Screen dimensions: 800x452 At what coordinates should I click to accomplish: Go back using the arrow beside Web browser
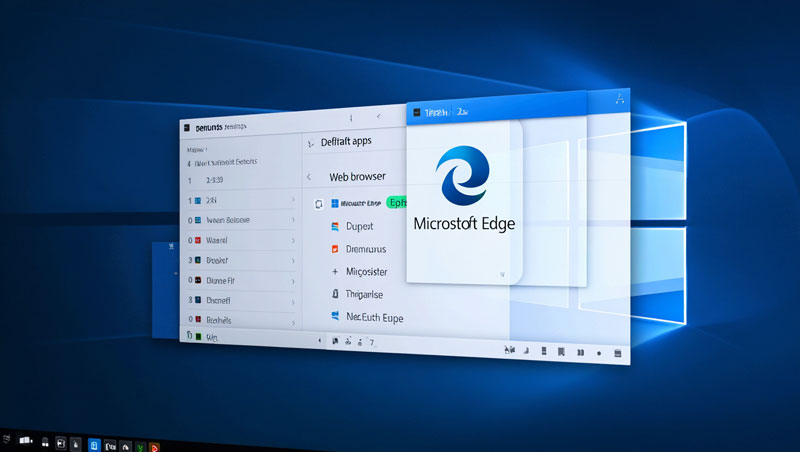coord(309,177)
